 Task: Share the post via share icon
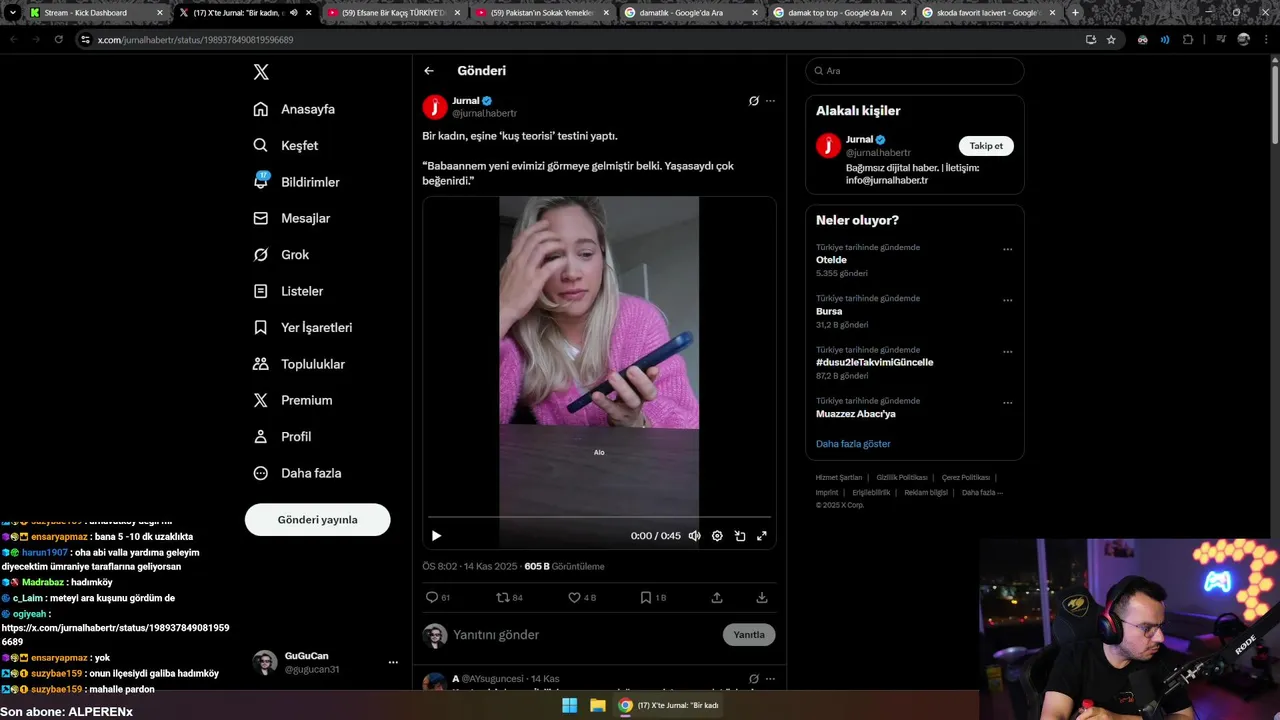pyautogui.click(x=717, y=597)
